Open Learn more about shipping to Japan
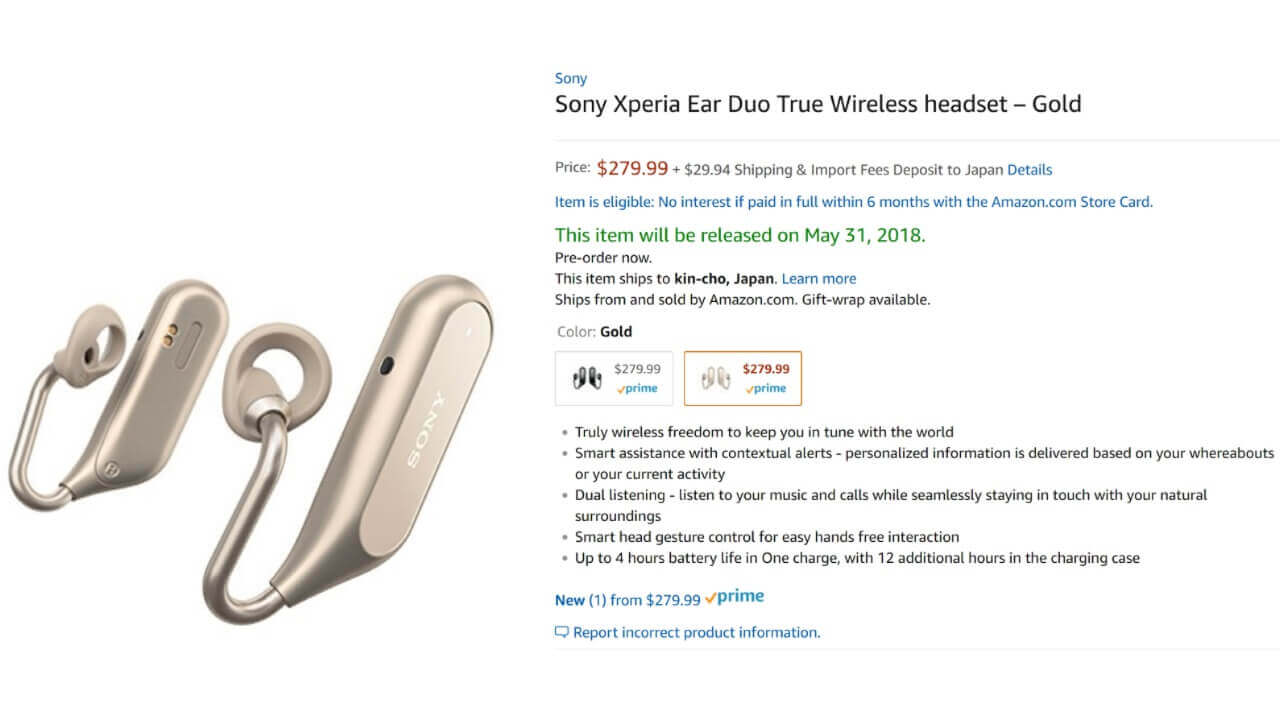This screenshot has width=1280, height=720. click(x=819, y=279)
